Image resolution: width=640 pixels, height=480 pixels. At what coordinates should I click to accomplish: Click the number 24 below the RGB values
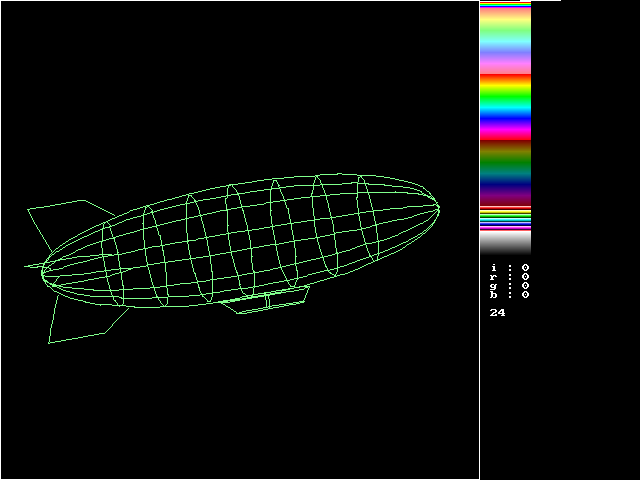497,313
